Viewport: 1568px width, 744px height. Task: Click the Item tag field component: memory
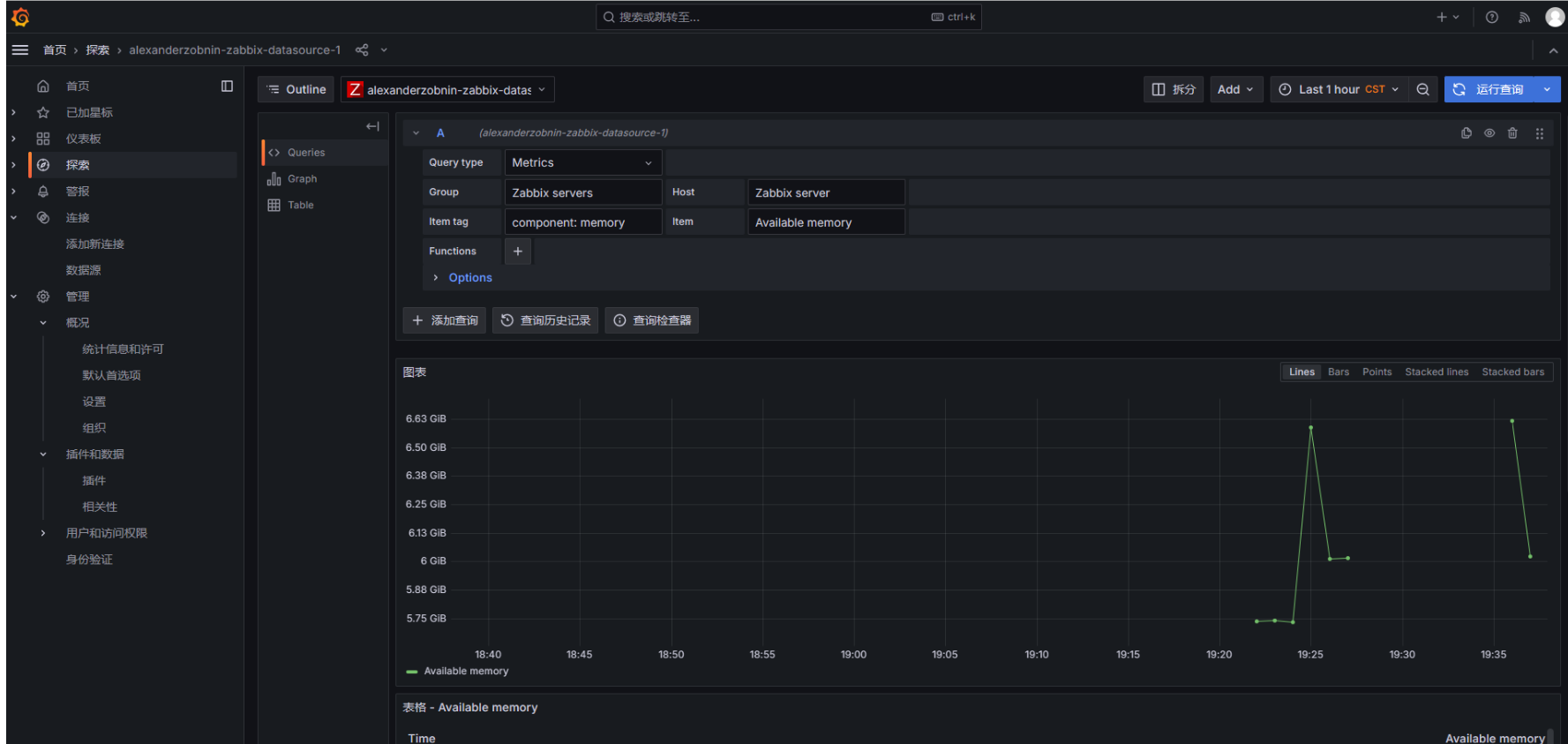coord(583,222)
